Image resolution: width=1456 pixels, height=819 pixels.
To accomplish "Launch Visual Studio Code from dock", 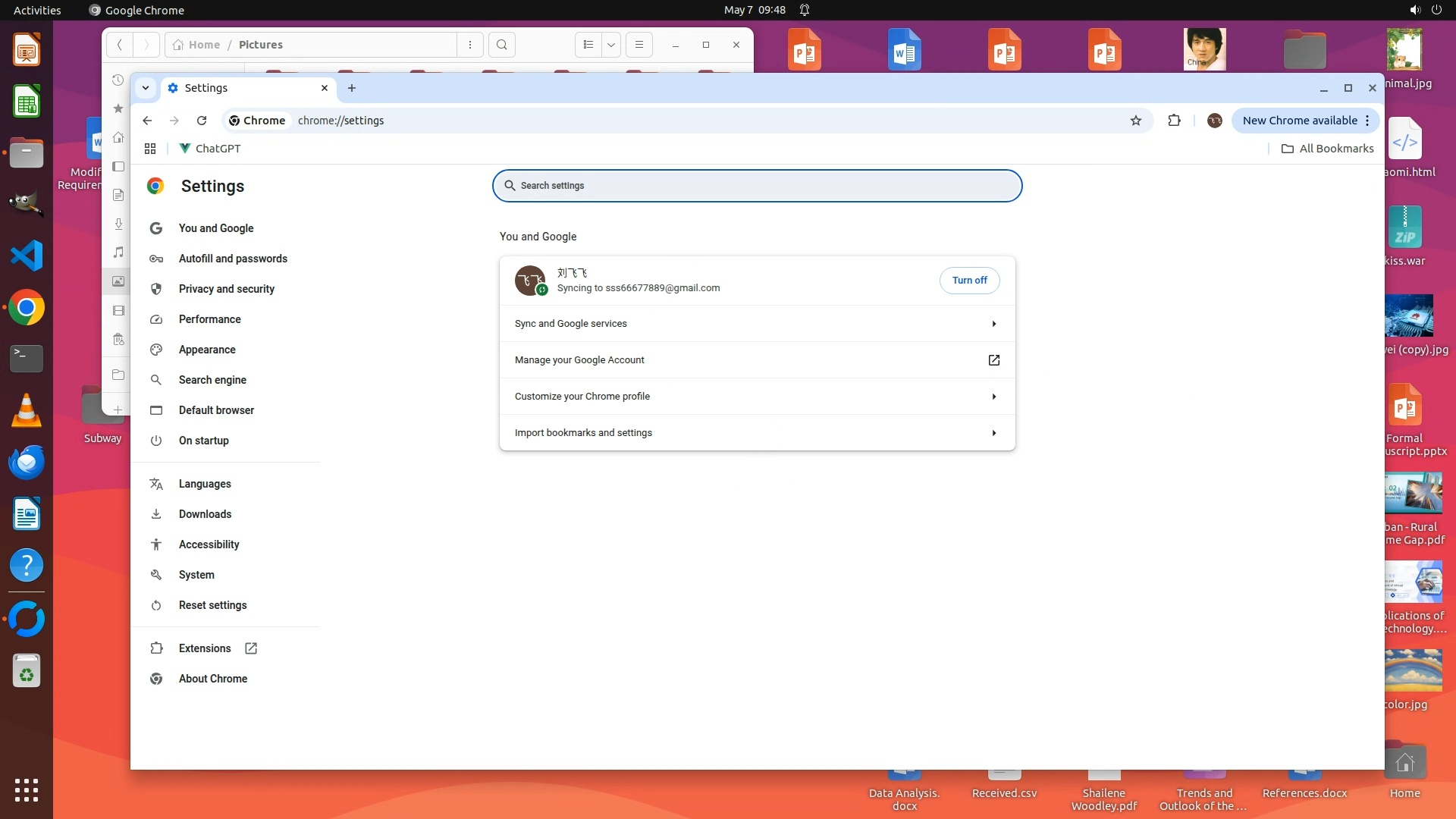I will (x=27, y=256).
